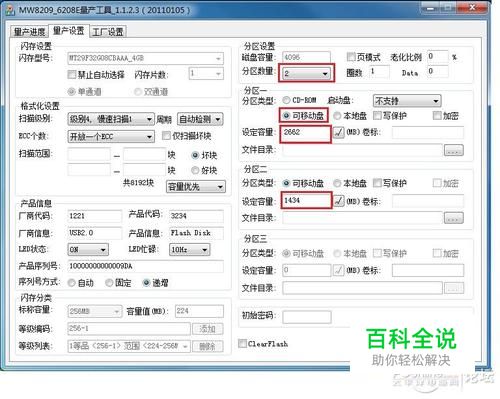Click the 添加 button
The height and width of the screenshot is (399, 500).
208,329
